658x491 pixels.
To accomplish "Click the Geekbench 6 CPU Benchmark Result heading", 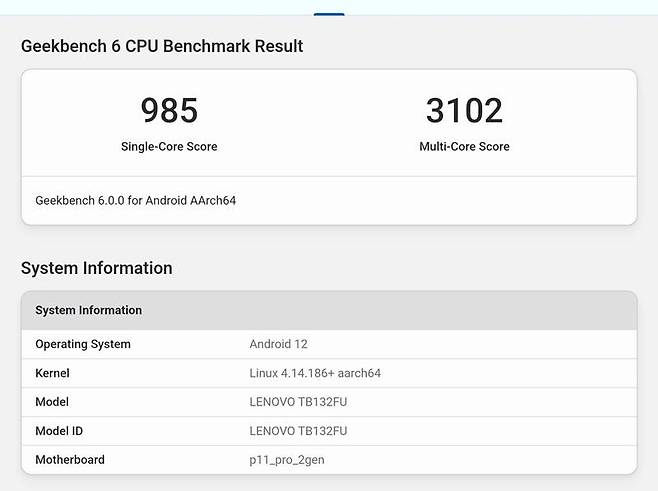I will coord(162,46).
